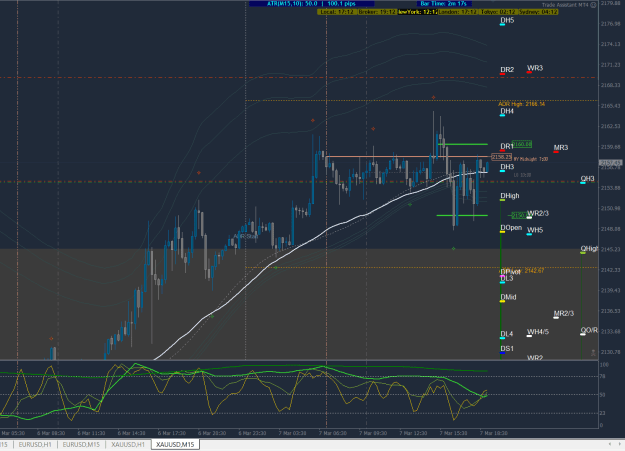This screenshot has height=451, width=625.
Task: Click the QHigh level label
Action: pos(589,249)
